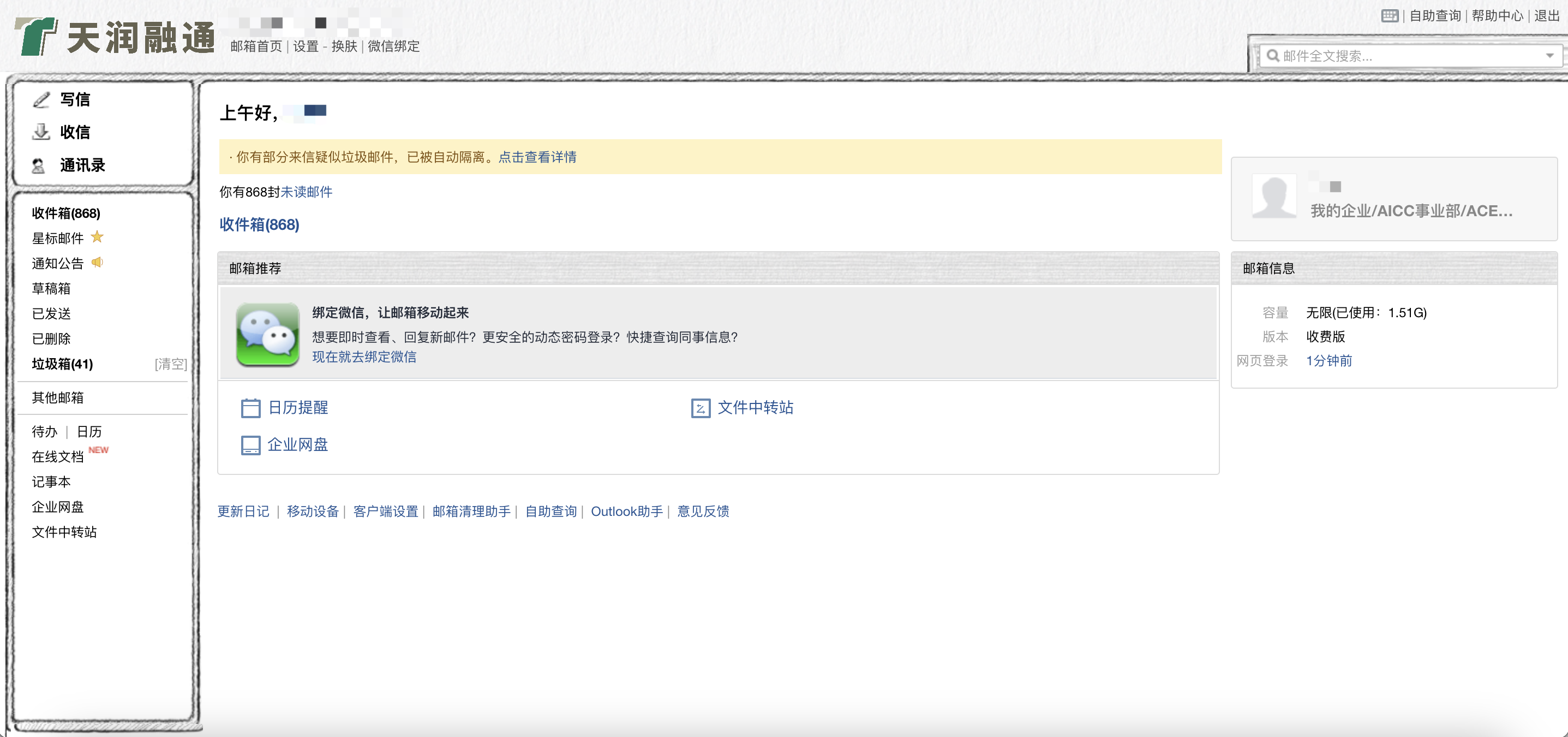
Task: Open the 草稿箱 drafts folder
Action: click(x=51, y=288)
